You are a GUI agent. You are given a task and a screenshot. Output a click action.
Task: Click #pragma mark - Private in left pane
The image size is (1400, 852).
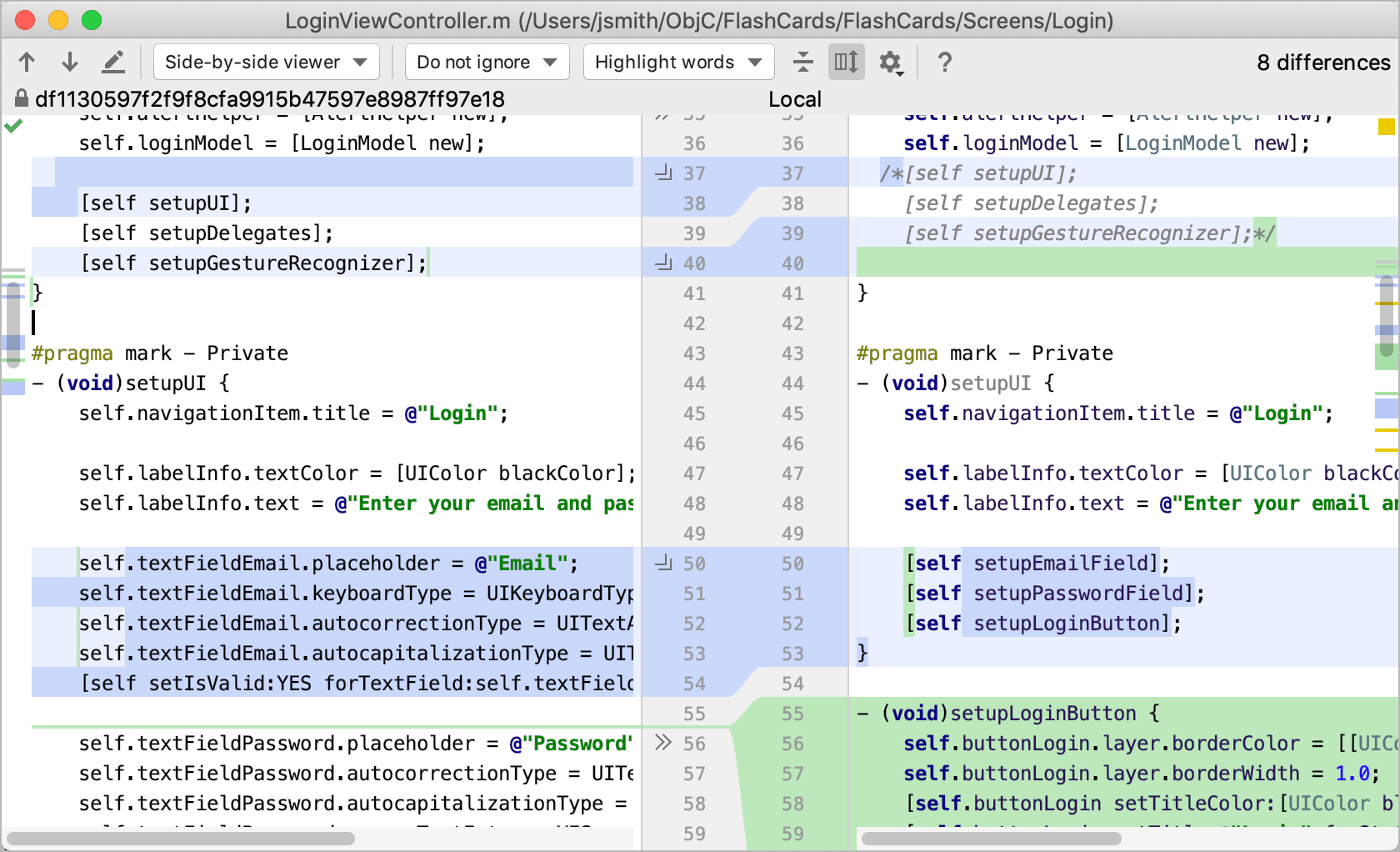pos(160,353)
